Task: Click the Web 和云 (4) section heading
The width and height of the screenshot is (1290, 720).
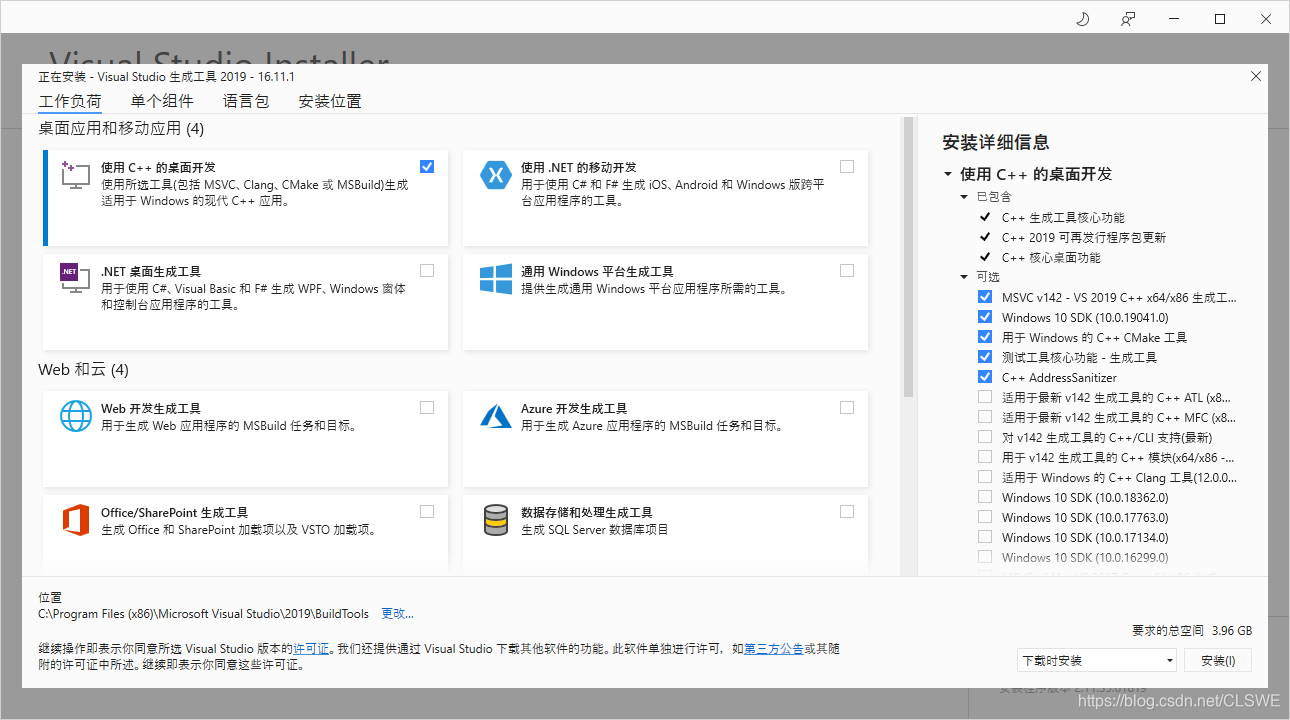Action: coord(83,369)
